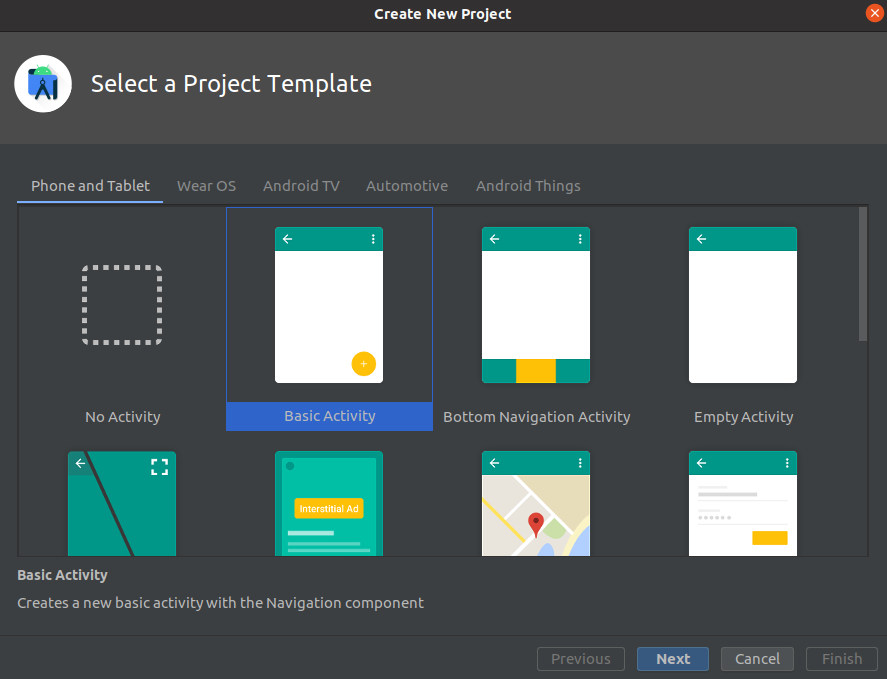887x679 pixels.
Task: Pick the Empty Activity template preview
Action: (743, 305)
